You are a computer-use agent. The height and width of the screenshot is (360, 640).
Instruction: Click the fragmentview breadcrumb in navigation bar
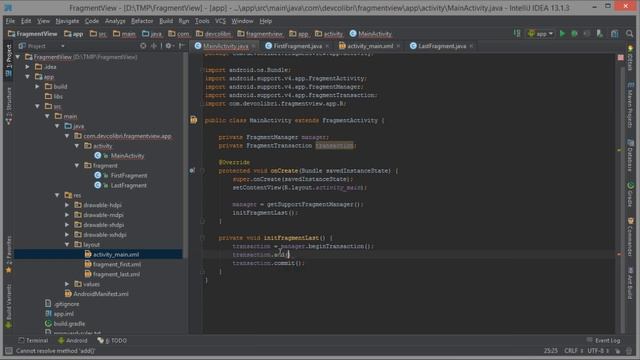[260, 33]
